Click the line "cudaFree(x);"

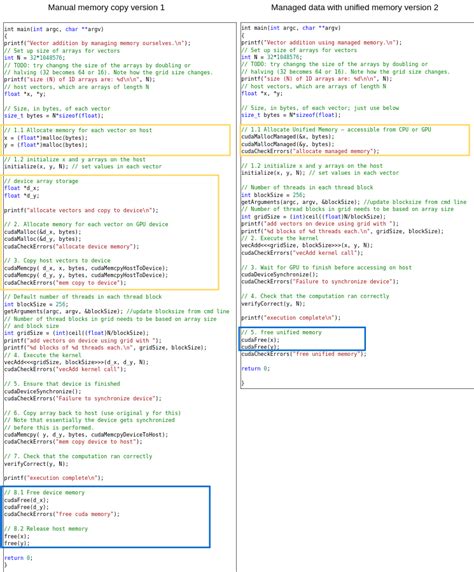[261, 340]
